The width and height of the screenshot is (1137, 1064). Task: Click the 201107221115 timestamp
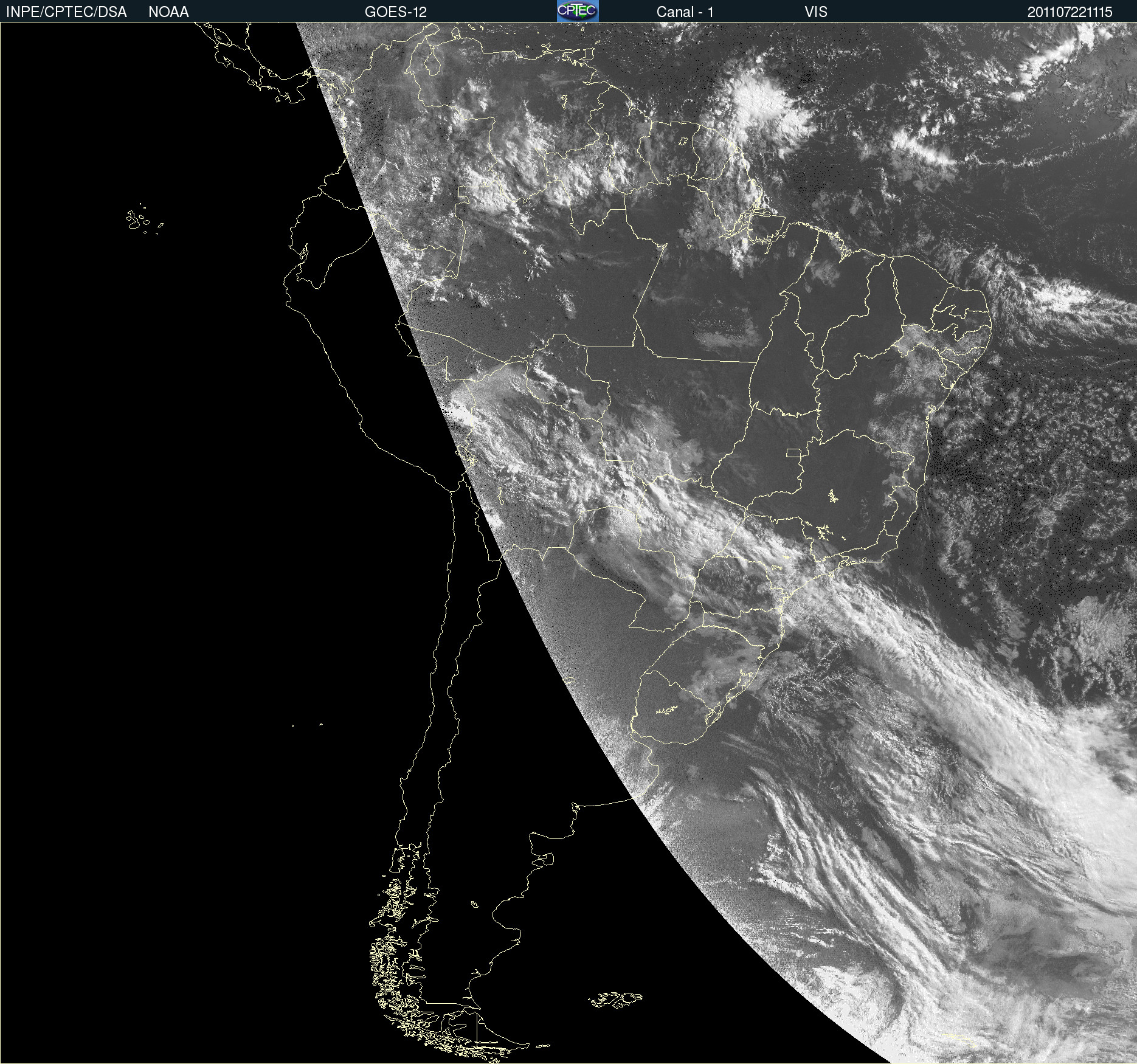click(1070, 12)
